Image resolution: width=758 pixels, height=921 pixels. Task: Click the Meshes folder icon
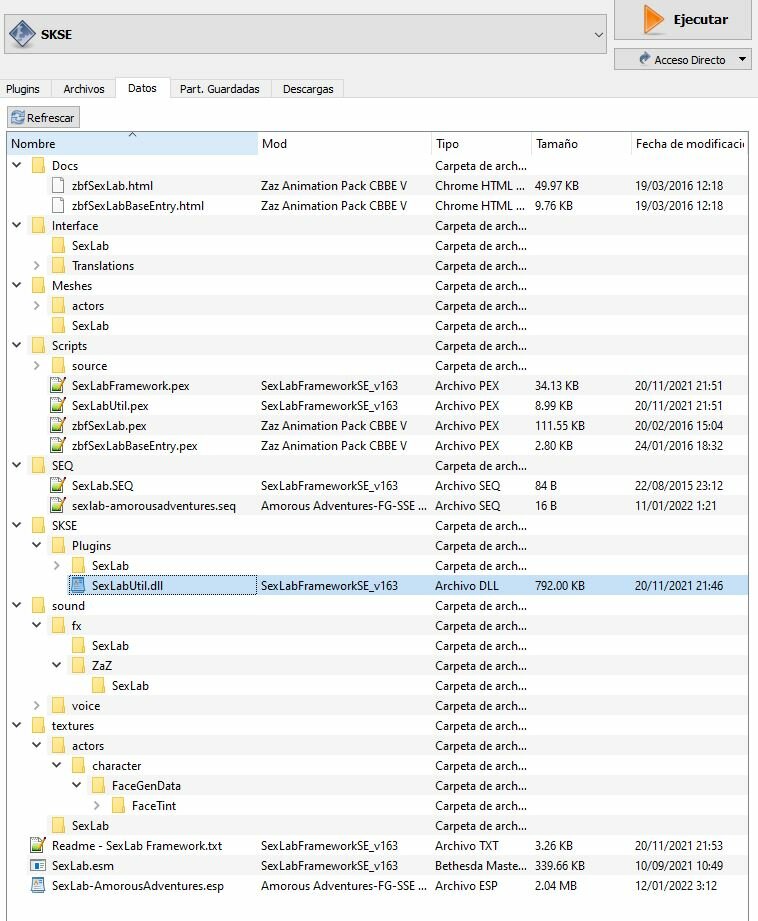(x=38, y=285)
